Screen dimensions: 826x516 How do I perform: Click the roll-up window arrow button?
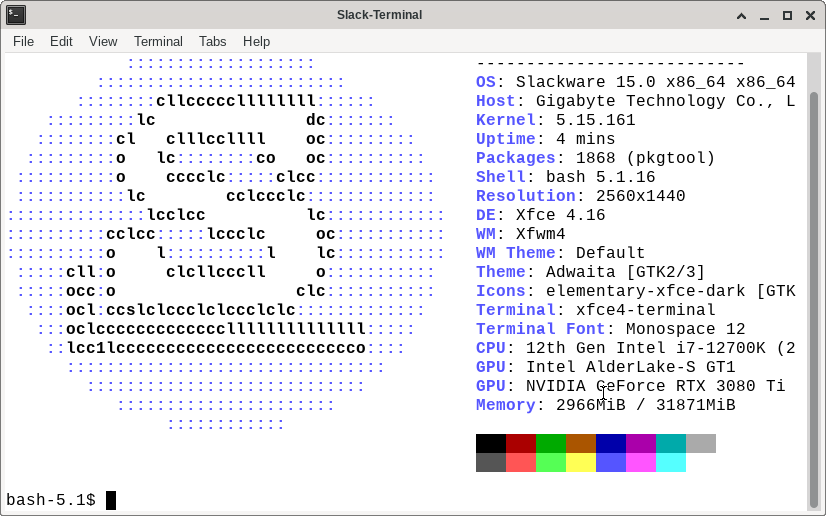tap(741, 15)
